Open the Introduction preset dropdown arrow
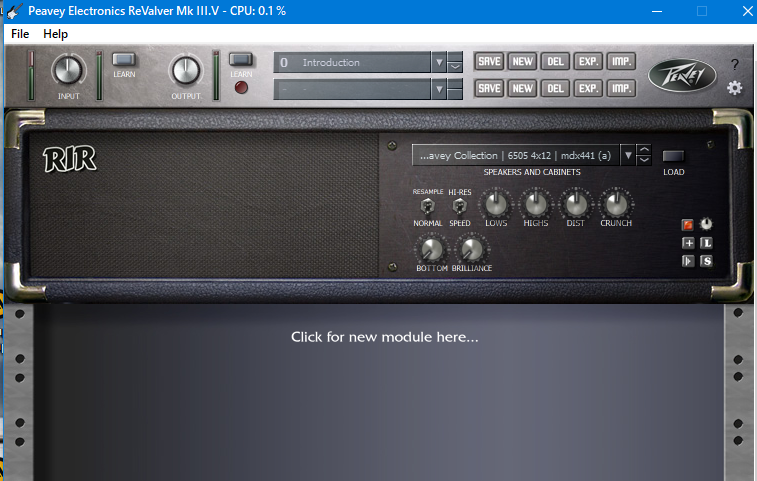Image resolution: width=757 pixels, height=481 pixels. pyautogui.click(x=439, y=62)
